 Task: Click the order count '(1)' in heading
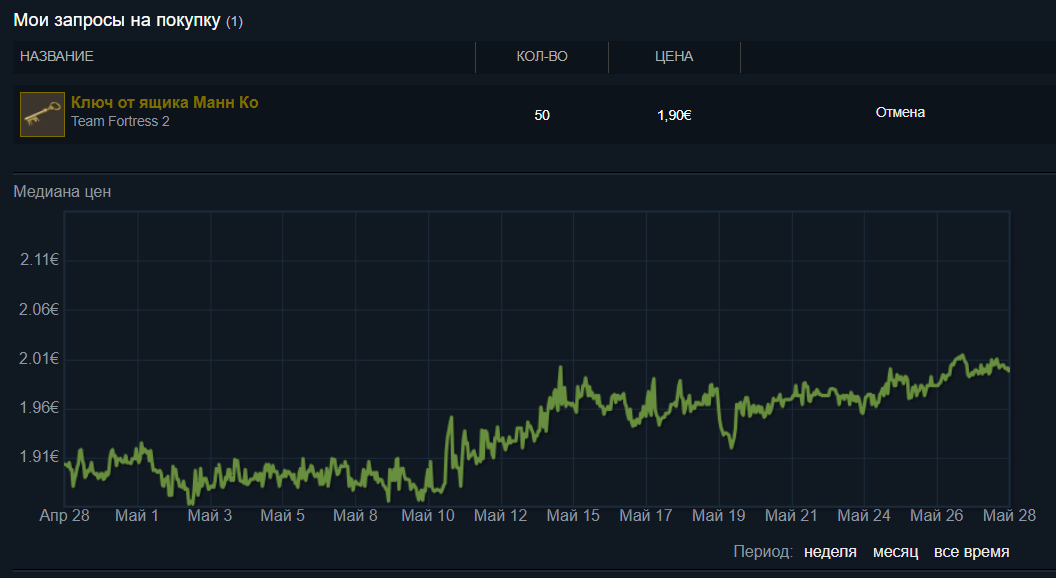click(x=234, y=22)
